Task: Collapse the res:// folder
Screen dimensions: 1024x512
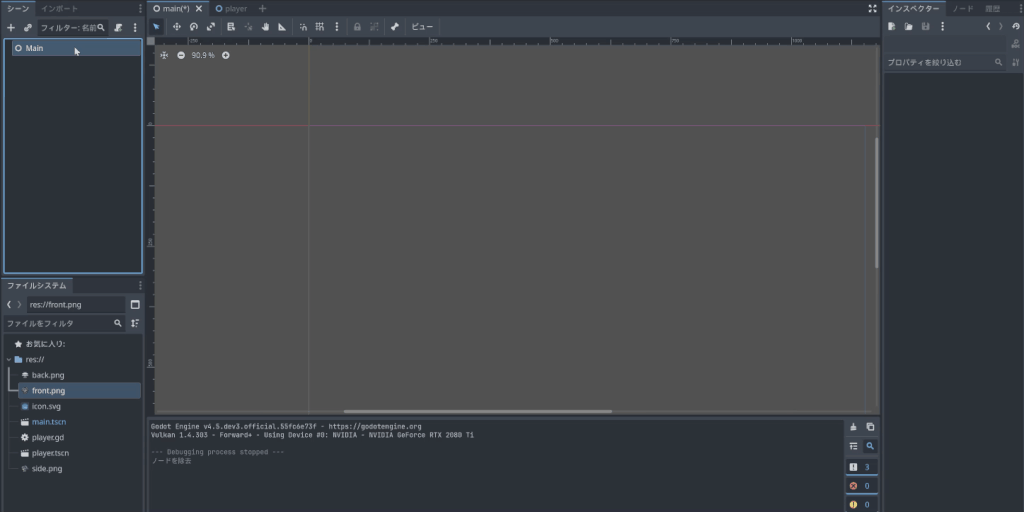Action: 9,359
